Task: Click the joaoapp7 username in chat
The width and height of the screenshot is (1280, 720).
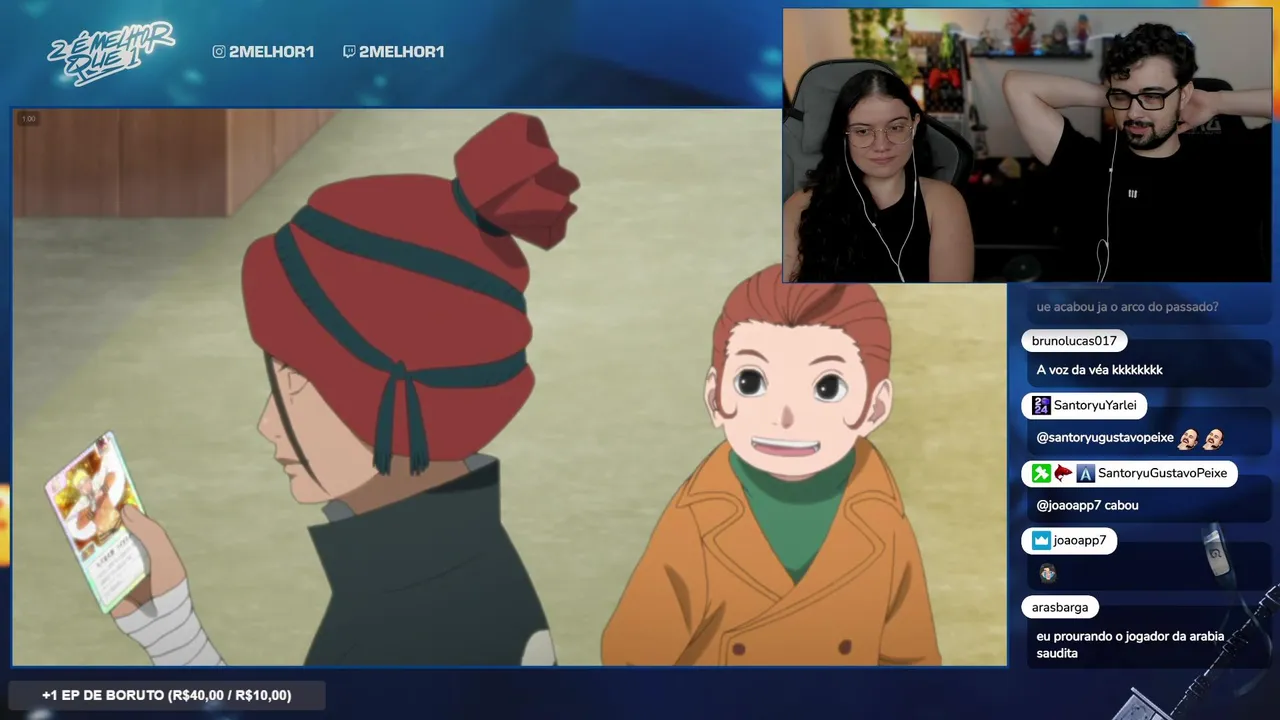Action: point(1080,541)
